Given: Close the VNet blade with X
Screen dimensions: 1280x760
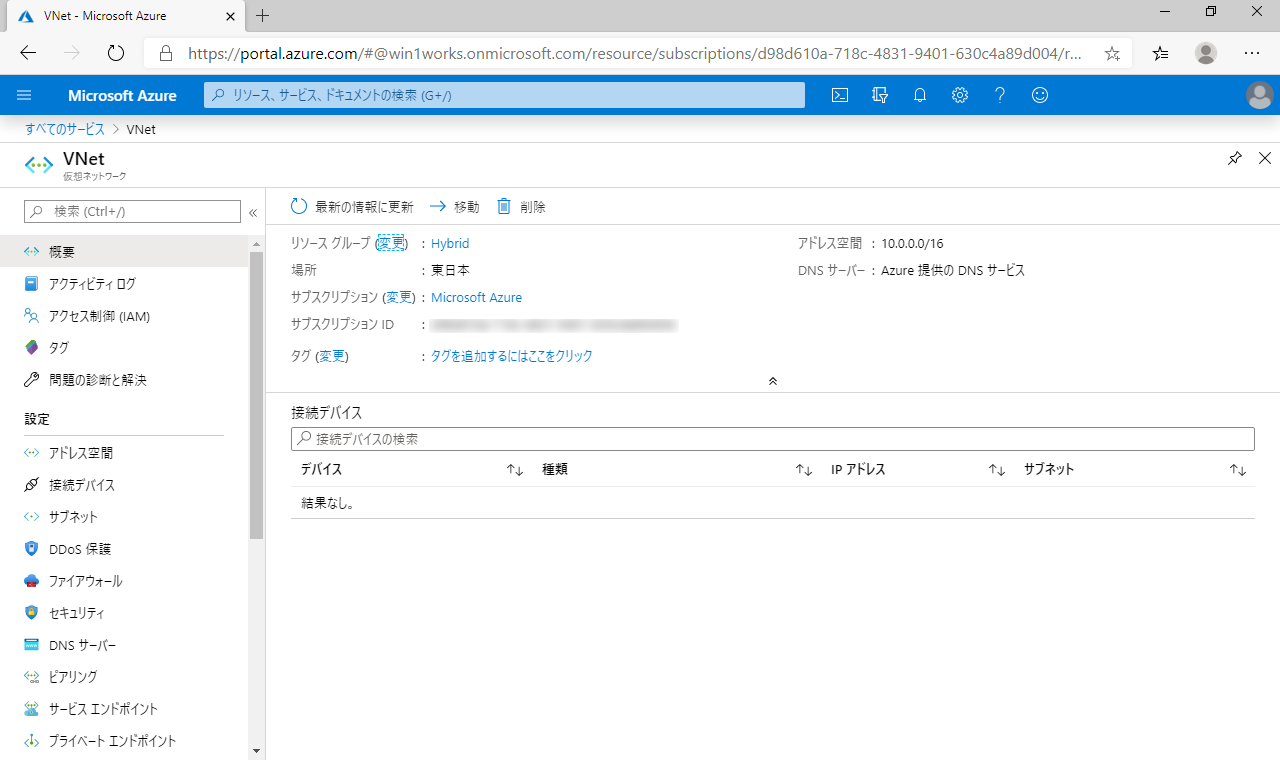Looking at the screenshot, I should pos(1264,158).
